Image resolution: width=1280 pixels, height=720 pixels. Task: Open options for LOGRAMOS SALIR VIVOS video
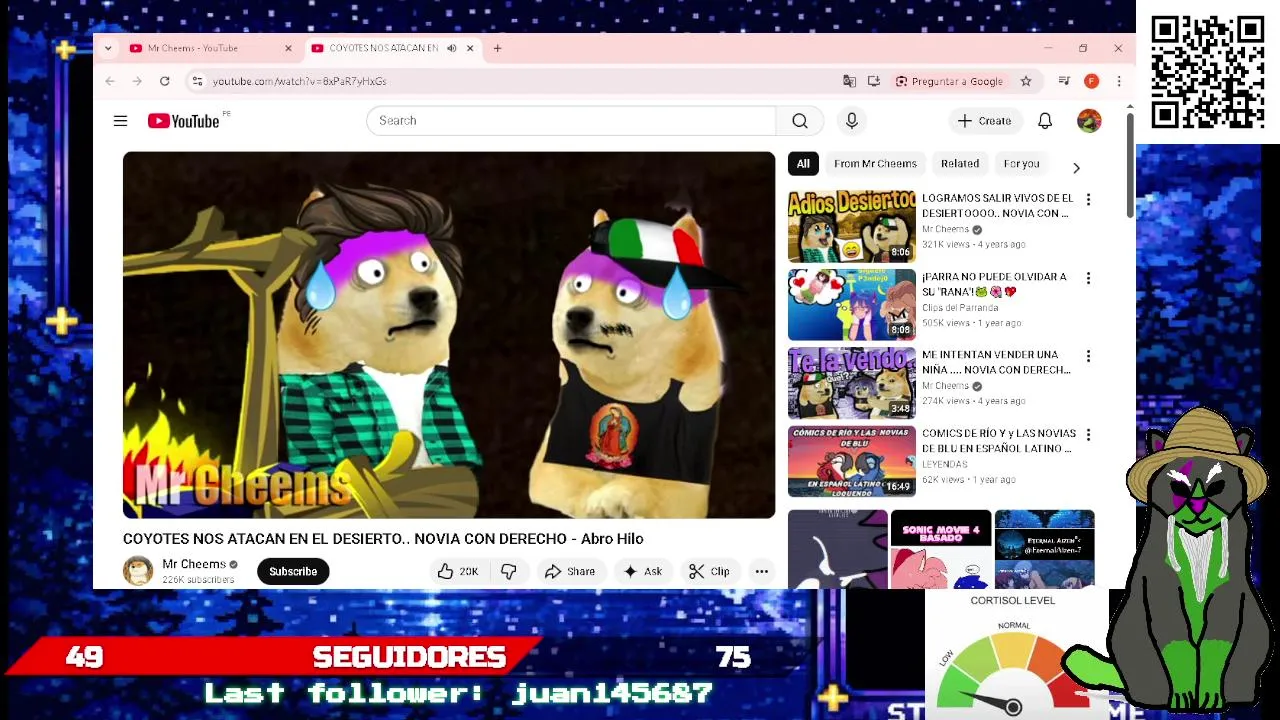pyautogui.click(x=1088, y=199)
